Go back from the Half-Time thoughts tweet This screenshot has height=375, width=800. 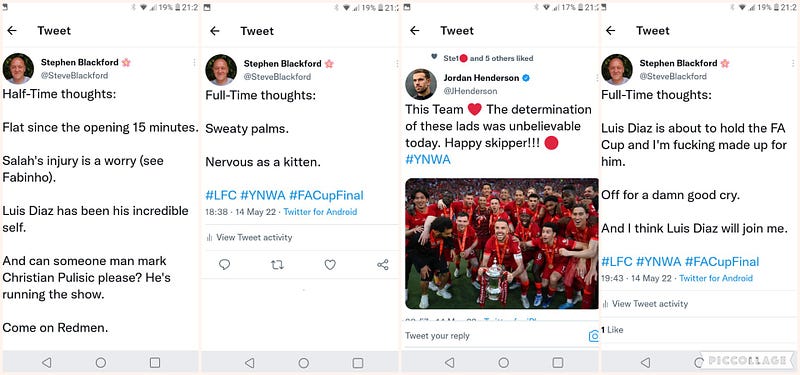(12, 31)
